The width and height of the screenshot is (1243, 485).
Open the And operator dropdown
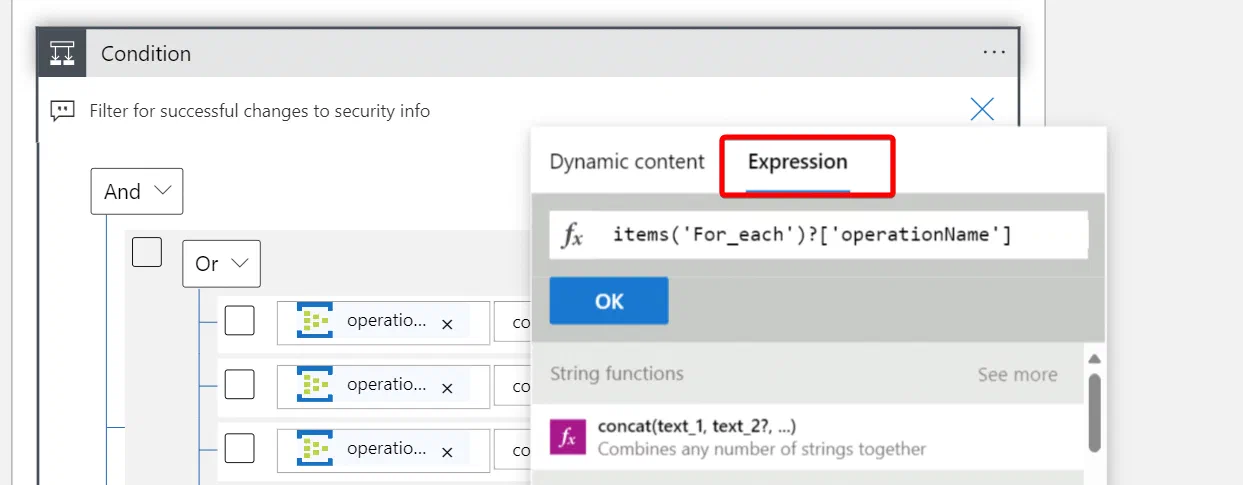click(x=137, y=191)
